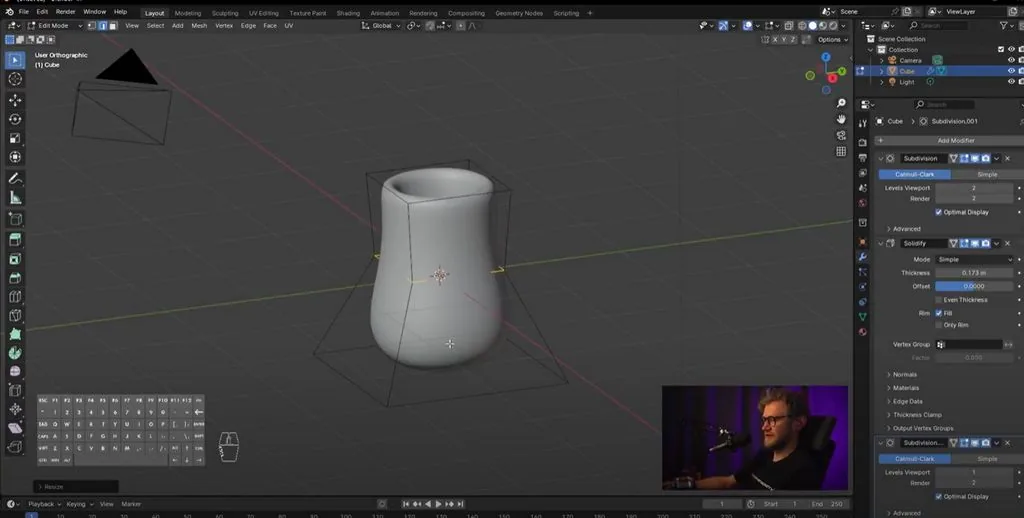Open the Vertex menu in viewport header
This screenshot has height=518, width=1024.
(x=224, y=25)
